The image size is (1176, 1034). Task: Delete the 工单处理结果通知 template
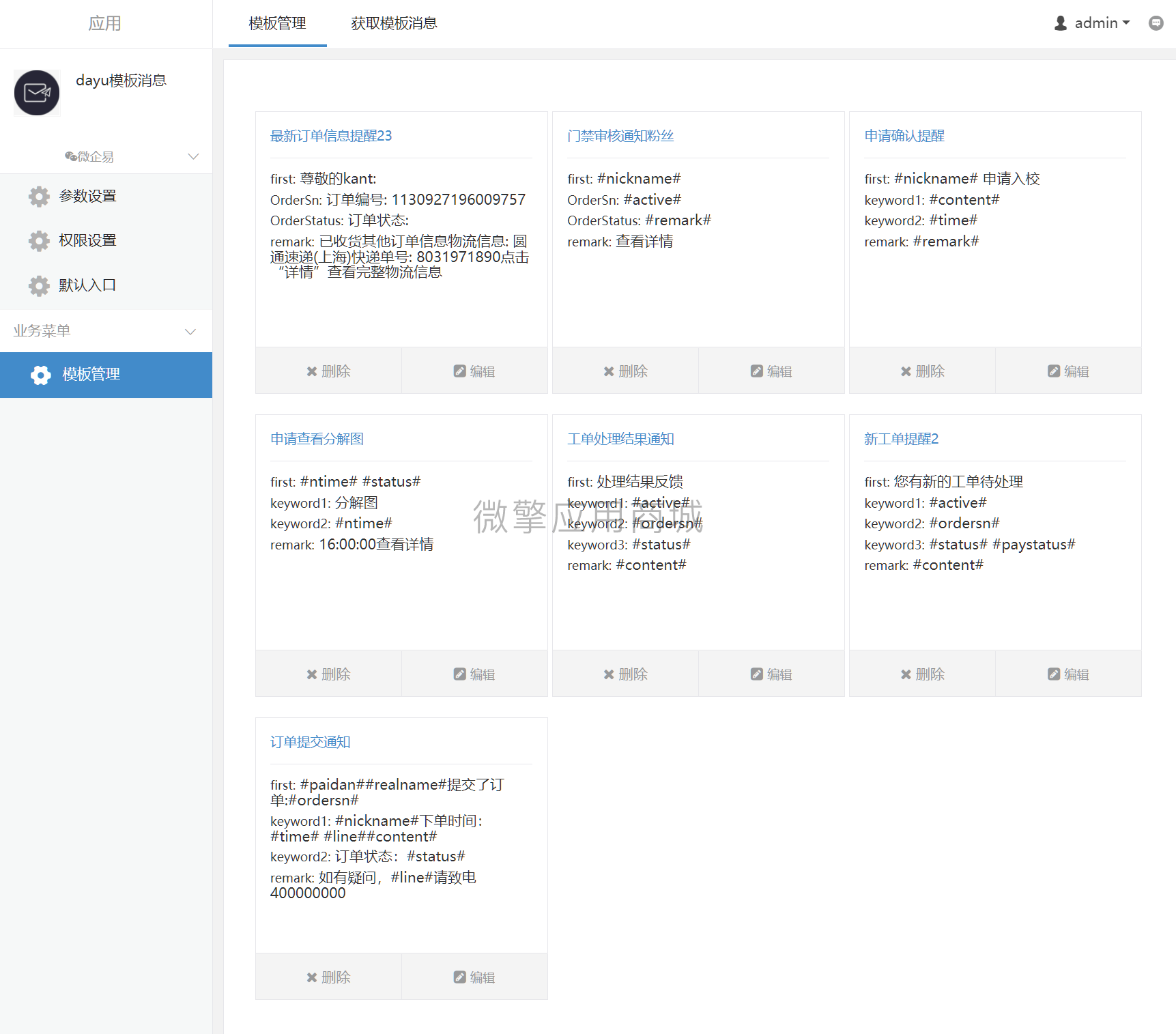pos(625,674)
